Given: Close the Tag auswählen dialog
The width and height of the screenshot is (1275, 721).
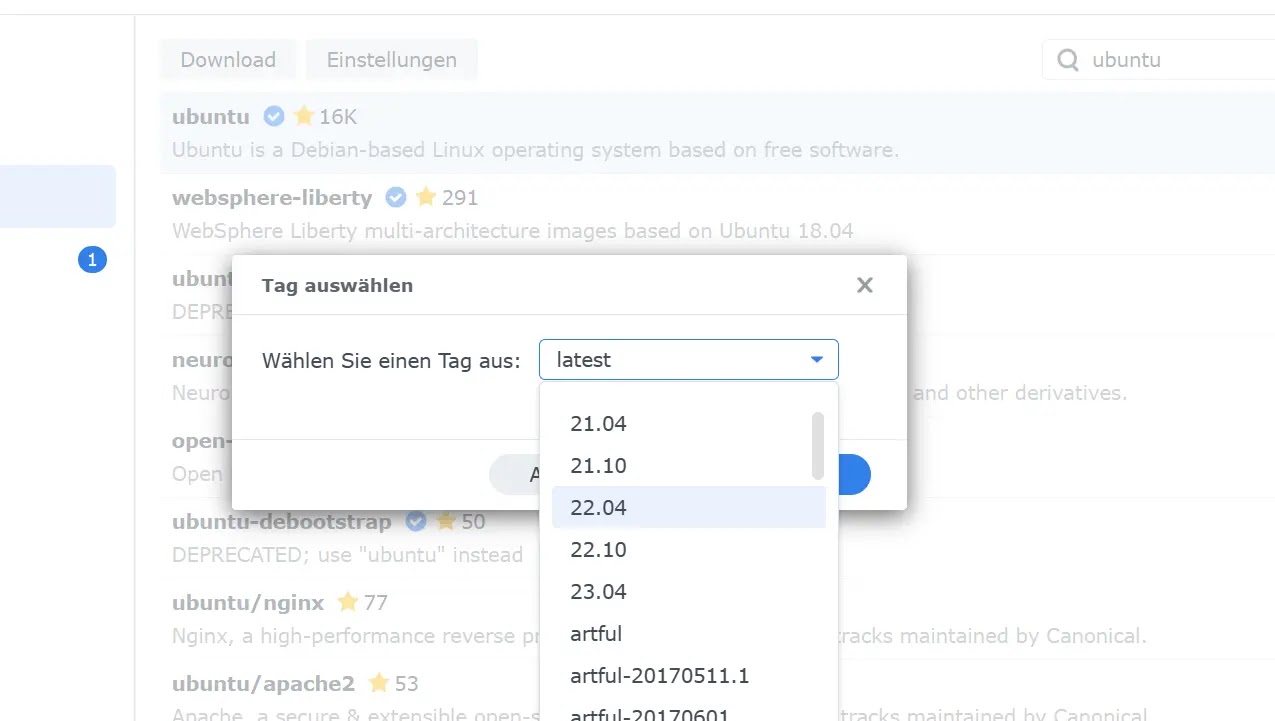Looking at the screenshot, I should click(865, 285).
